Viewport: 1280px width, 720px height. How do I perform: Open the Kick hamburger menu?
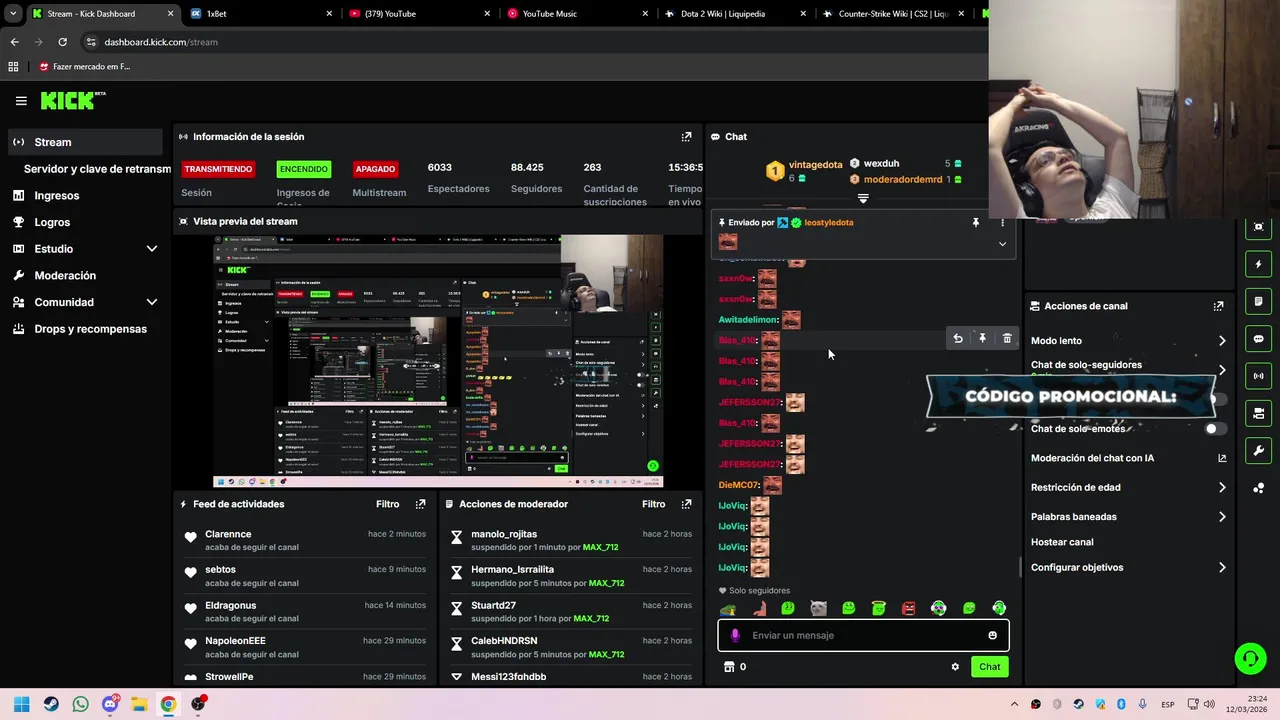[x=21, y=101]
